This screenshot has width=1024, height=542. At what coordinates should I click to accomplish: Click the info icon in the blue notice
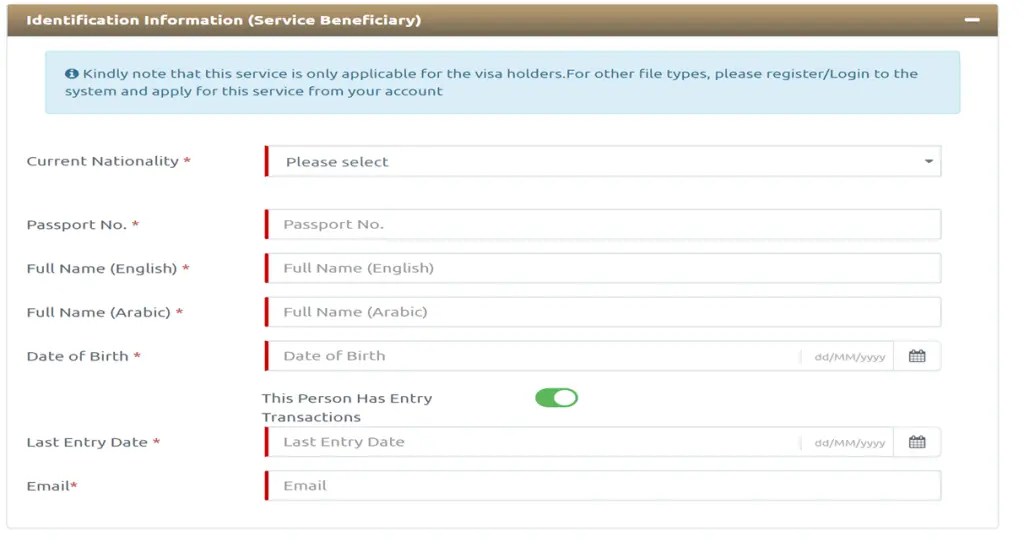tap(72, 74)
